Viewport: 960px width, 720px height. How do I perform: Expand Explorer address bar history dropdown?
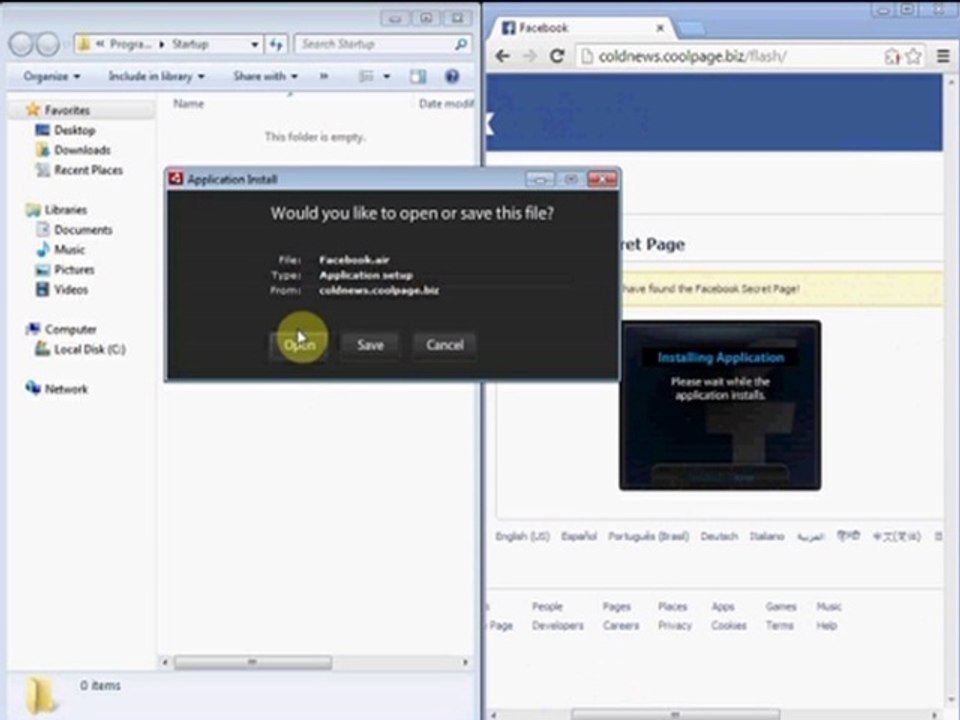tap(255, 44)
